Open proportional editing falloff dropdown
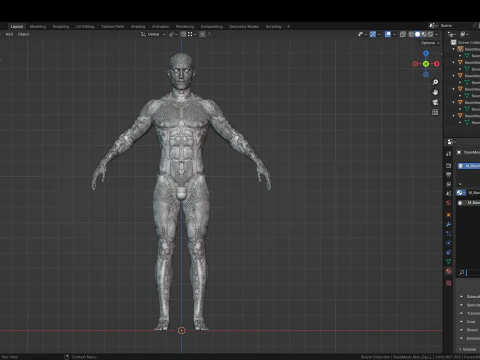 click(x=210, y=34)
